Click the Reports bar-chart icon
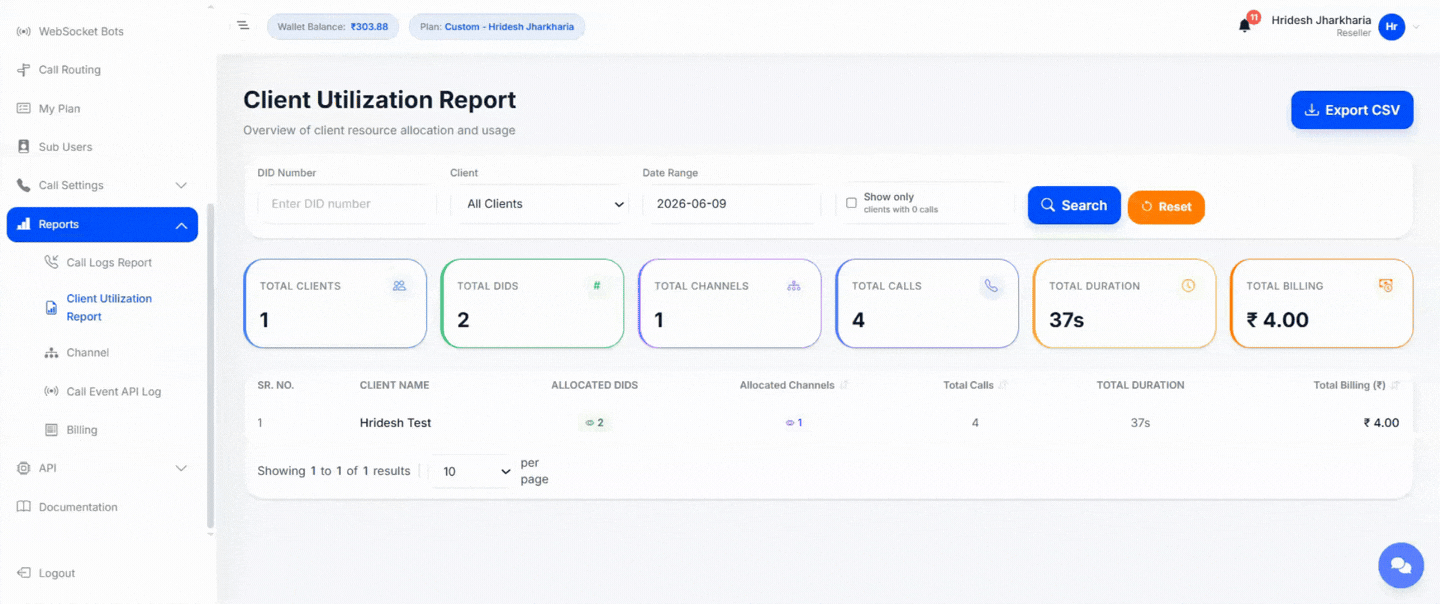 [x=23, y=224]
